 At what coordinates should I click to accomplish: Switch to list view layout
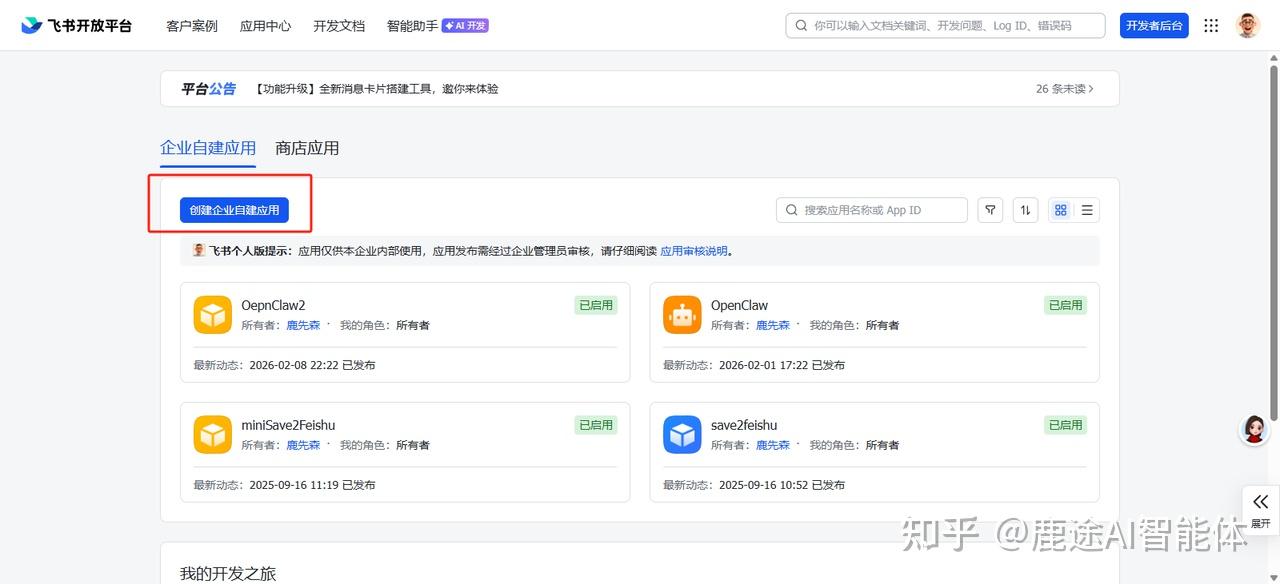(1087, 210)
